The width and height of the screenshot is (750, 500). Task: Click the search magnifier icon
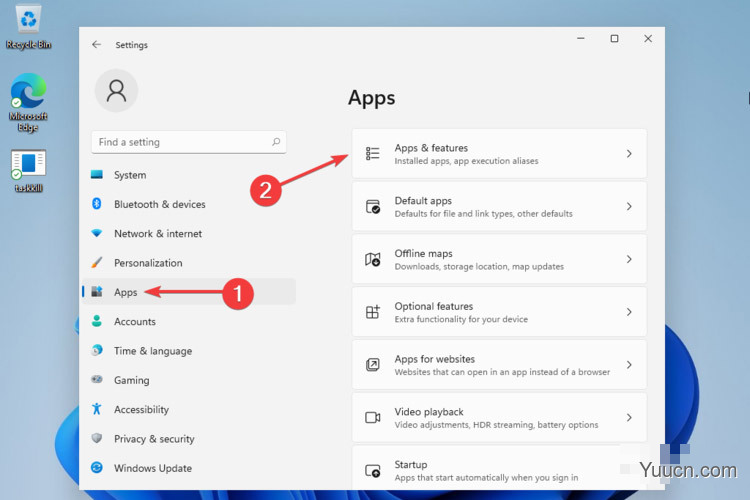tap(276, 142)
